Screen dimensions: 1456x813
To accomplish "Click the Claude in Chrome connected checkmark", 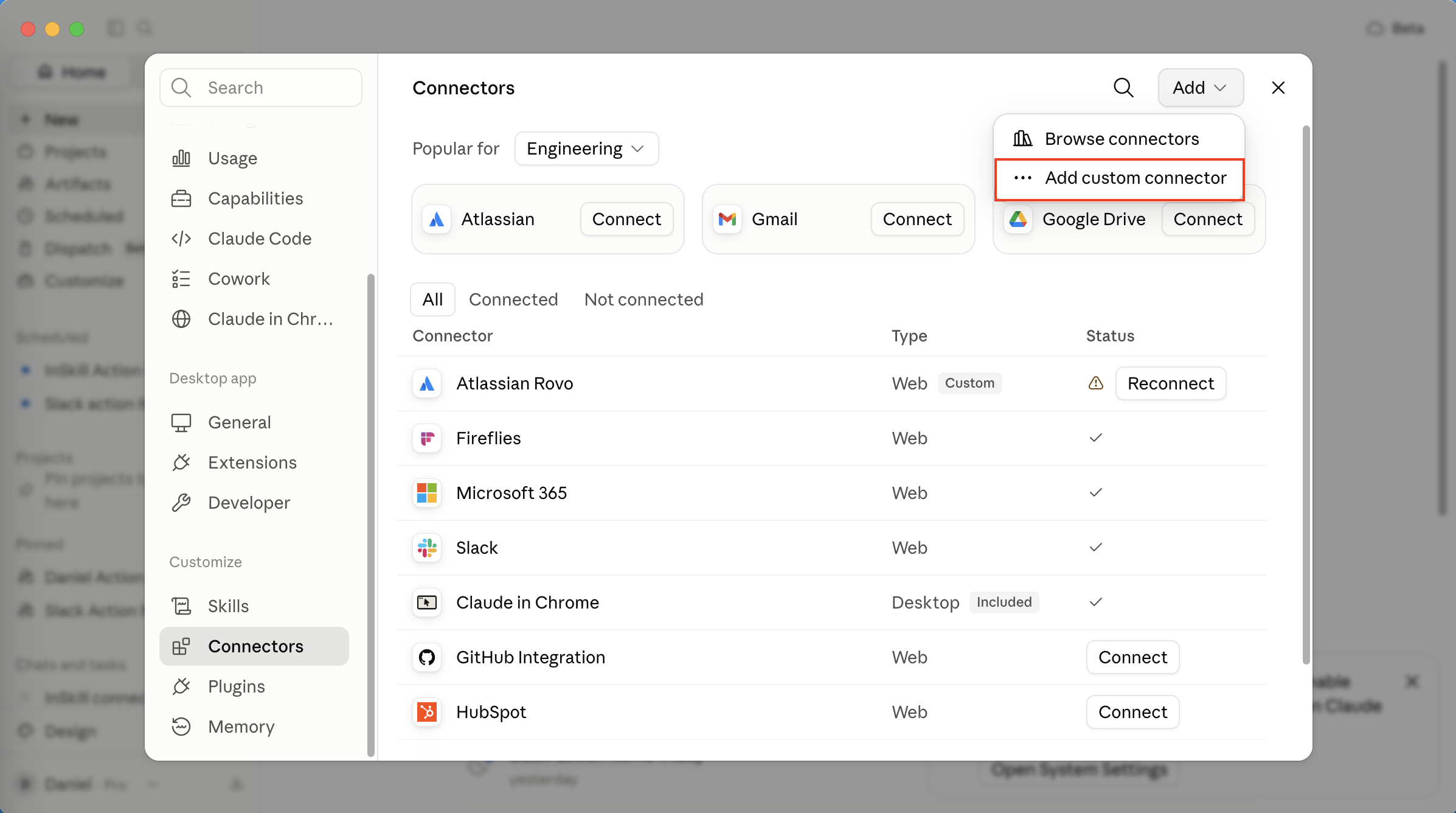I will click(x=1096, y=602).
